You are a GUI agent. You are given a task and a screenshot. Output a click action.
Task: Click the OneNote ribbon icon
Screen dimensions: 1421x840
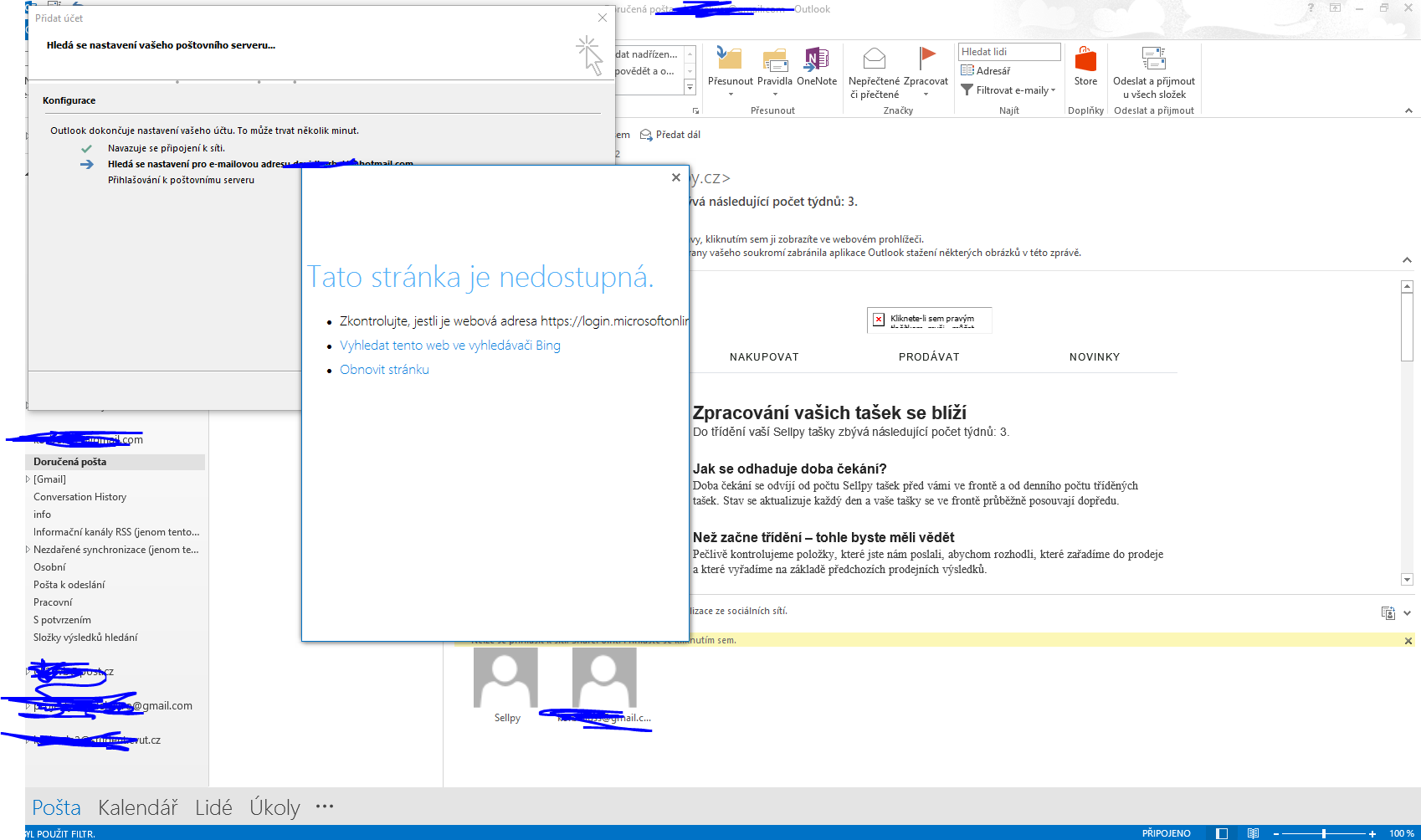(816, 59)
